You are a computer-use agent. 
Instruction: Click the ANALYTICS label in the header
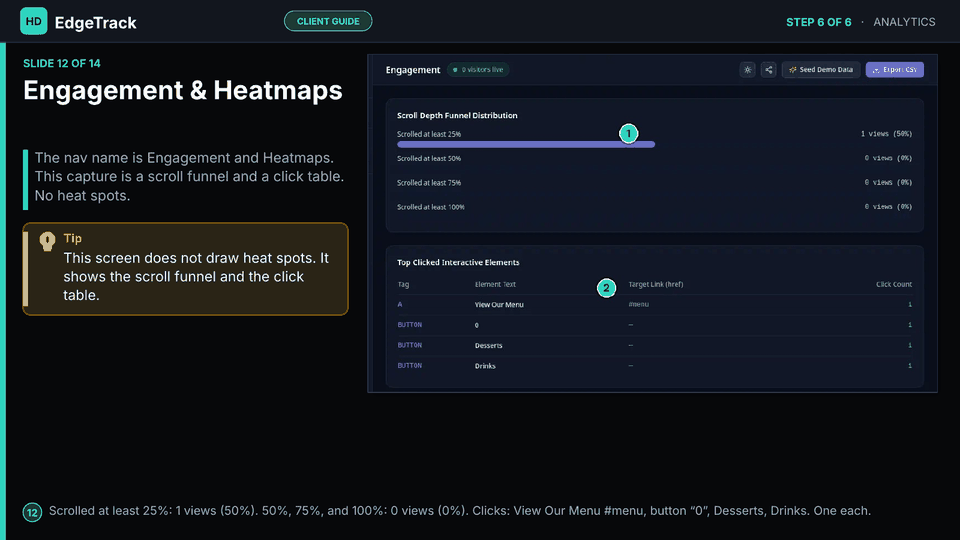coord(904,22)
